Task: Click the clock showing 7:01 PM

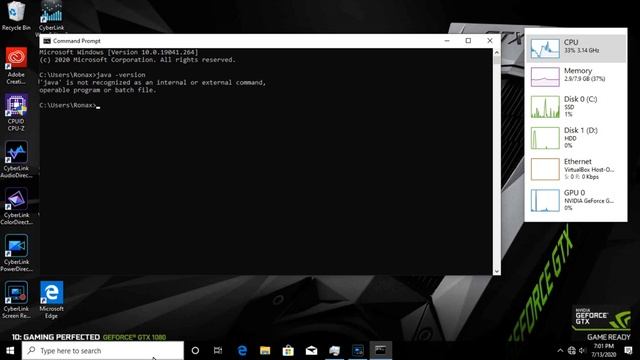Action: [604, 350]
